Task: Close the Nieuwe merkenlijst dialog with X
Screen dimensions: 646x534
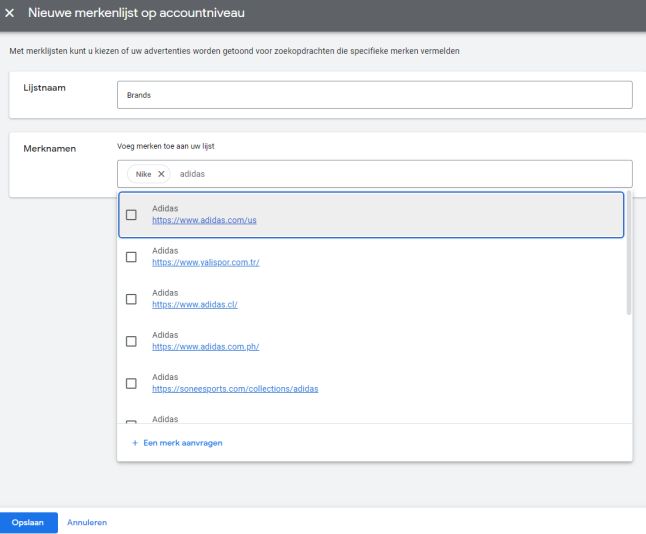Action: pyautogui.click(x=10, y=13)
